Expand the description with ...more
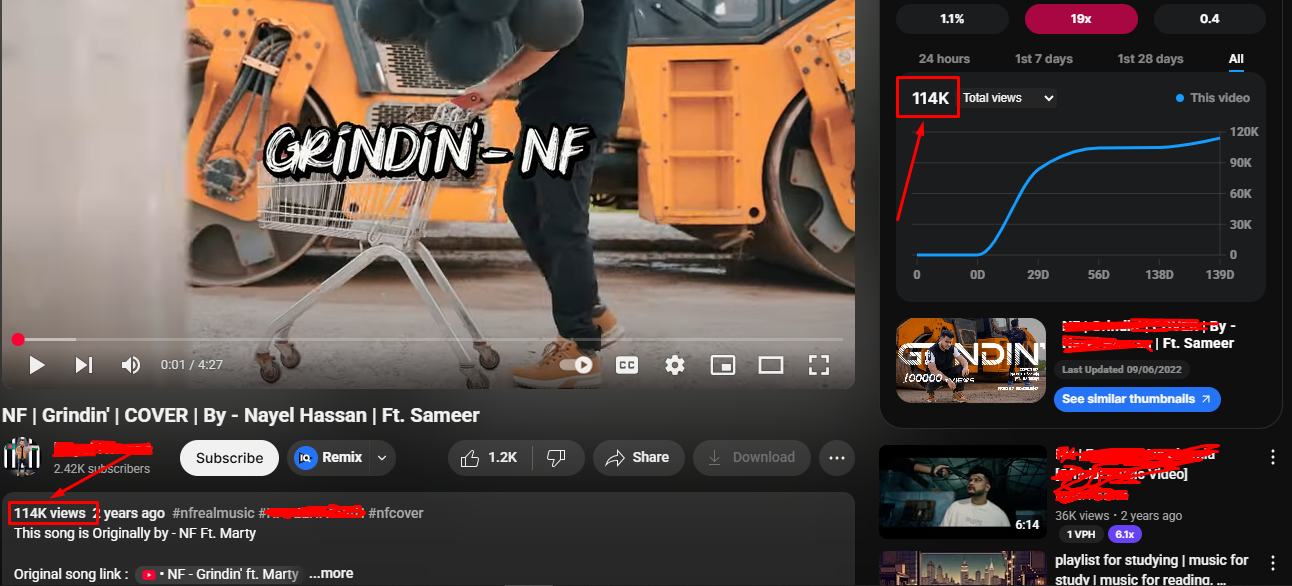 [330, 573]
